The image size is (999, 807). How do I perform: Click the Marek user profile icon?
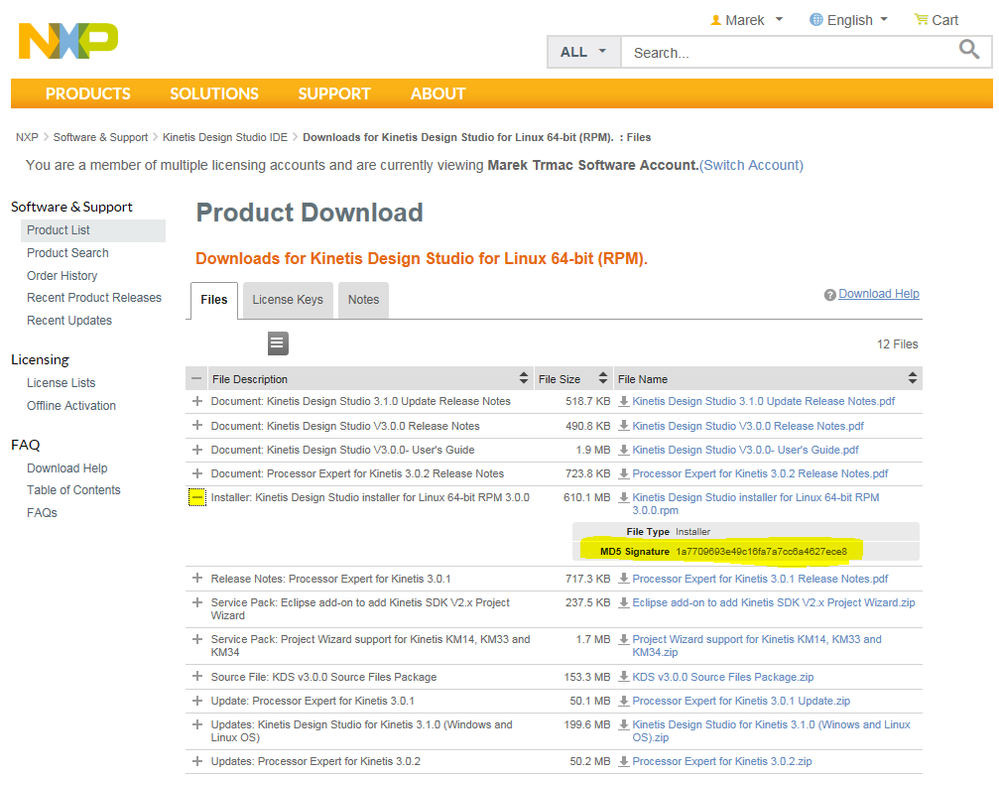(715, 20)
